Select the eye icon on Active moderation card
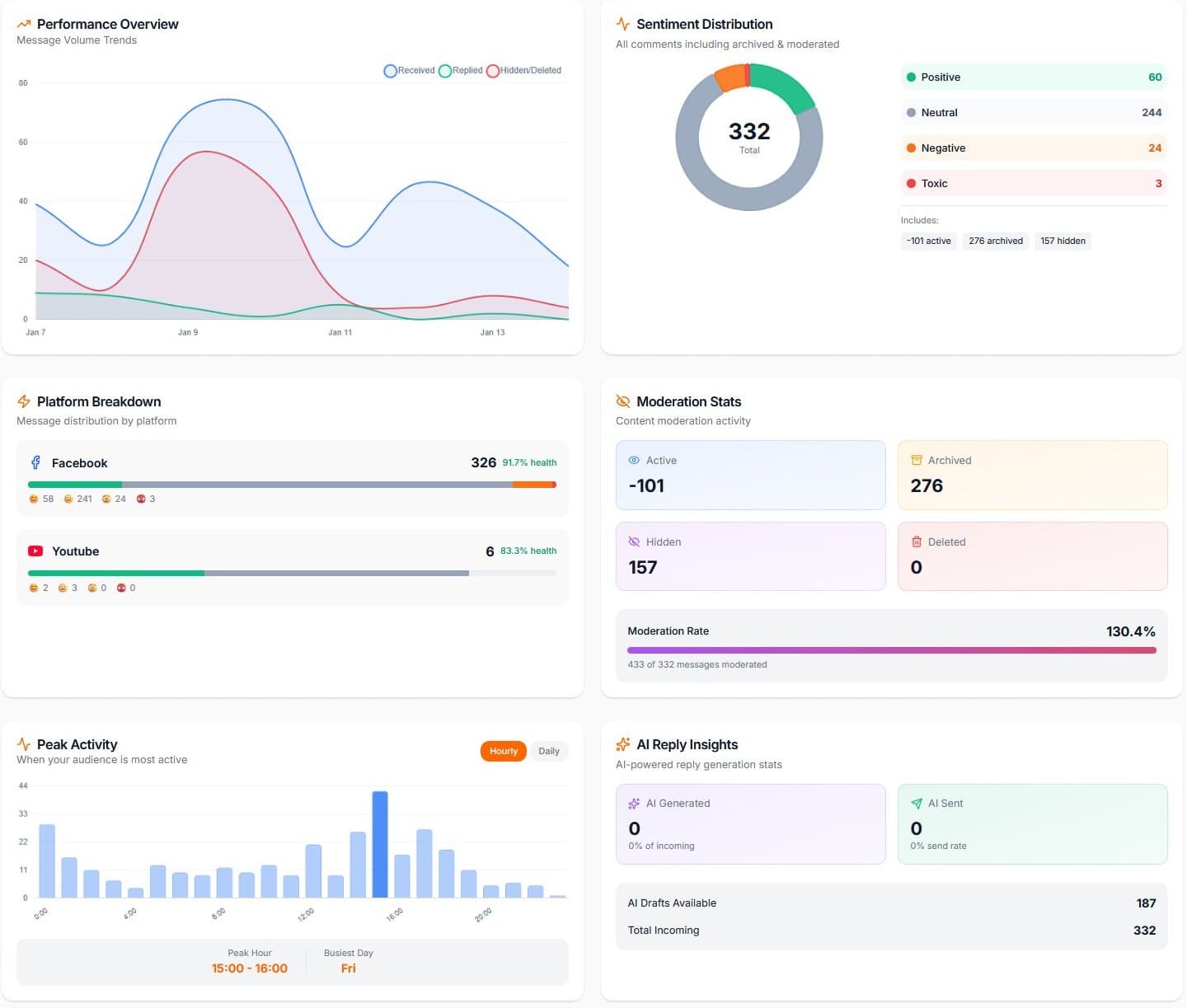1187x1008 pixels. click(x=634, y=460)
